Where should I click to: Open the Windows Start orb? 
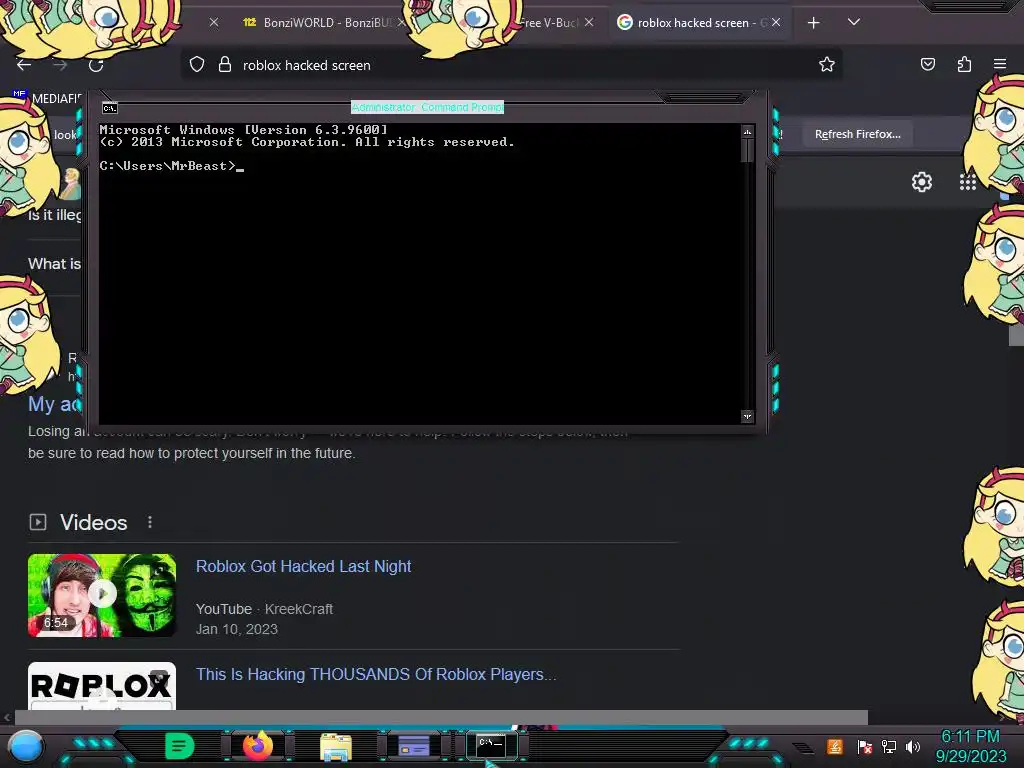(26, 746)
